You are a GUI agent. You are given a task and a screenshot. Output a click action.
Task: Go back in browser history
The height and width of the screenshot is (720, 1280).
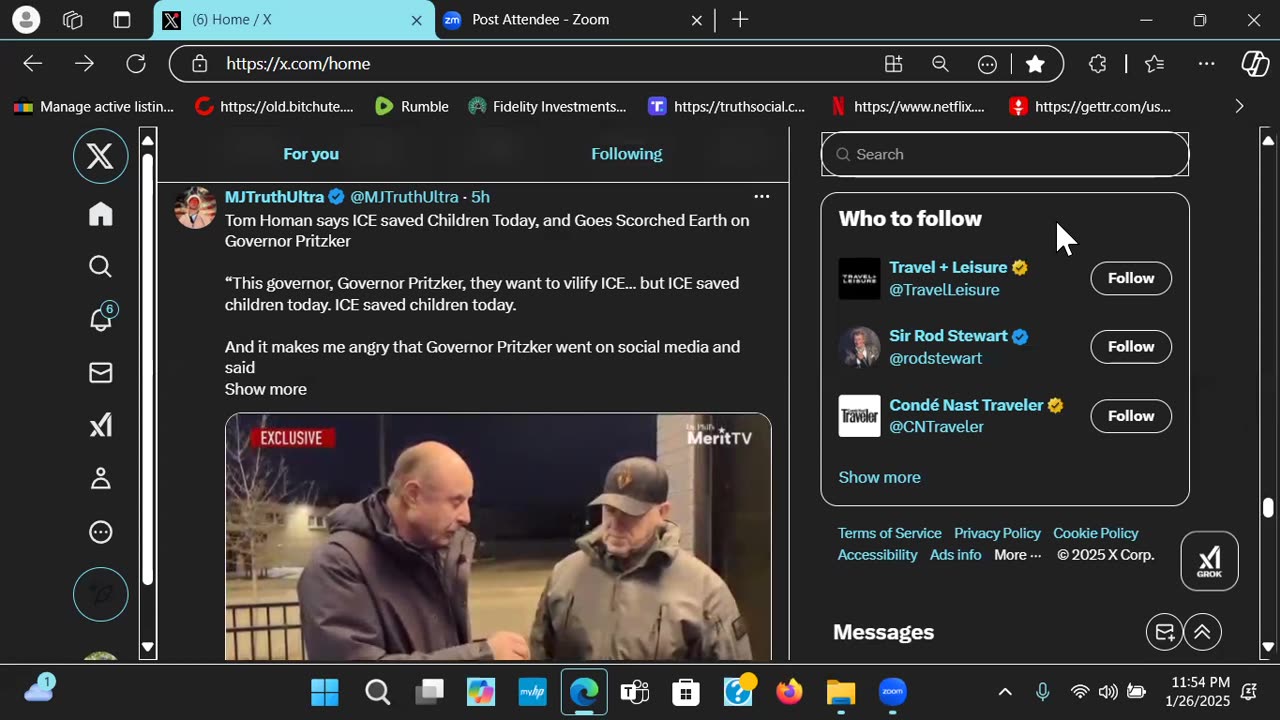33,64
